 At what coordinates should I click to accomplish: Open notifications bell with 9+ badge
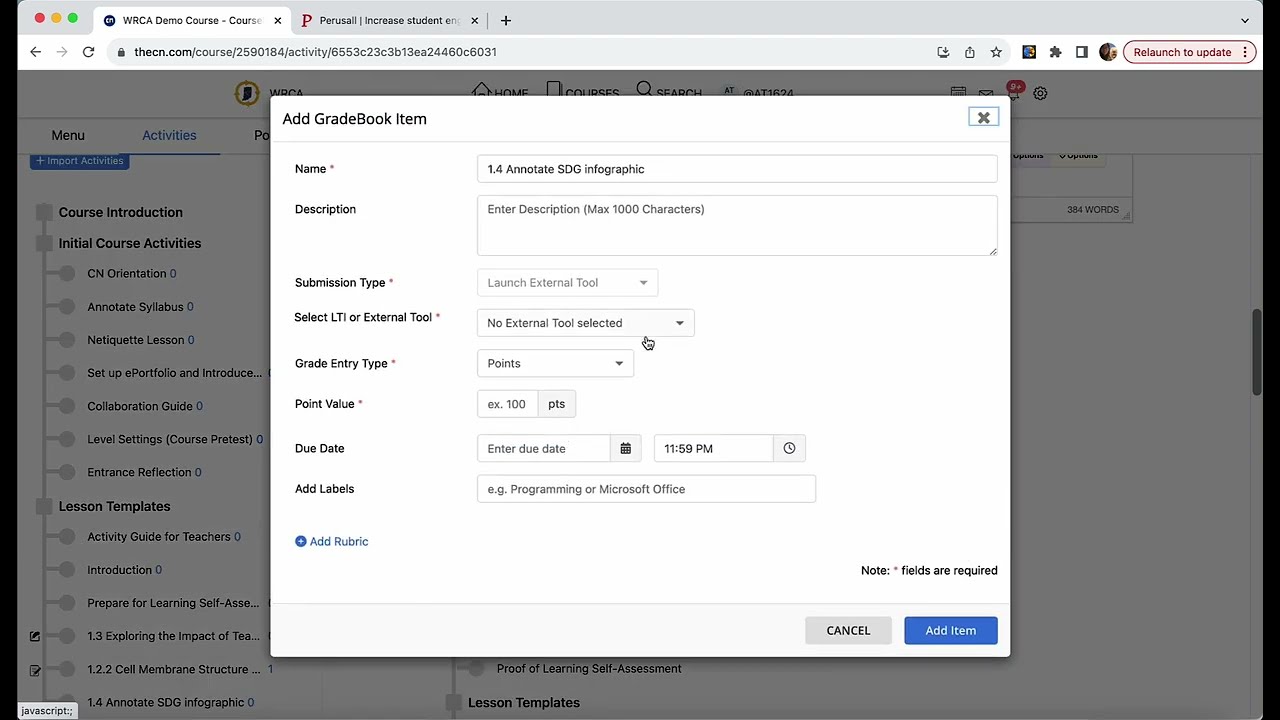pyautogui.click(x=1013, y=92)
